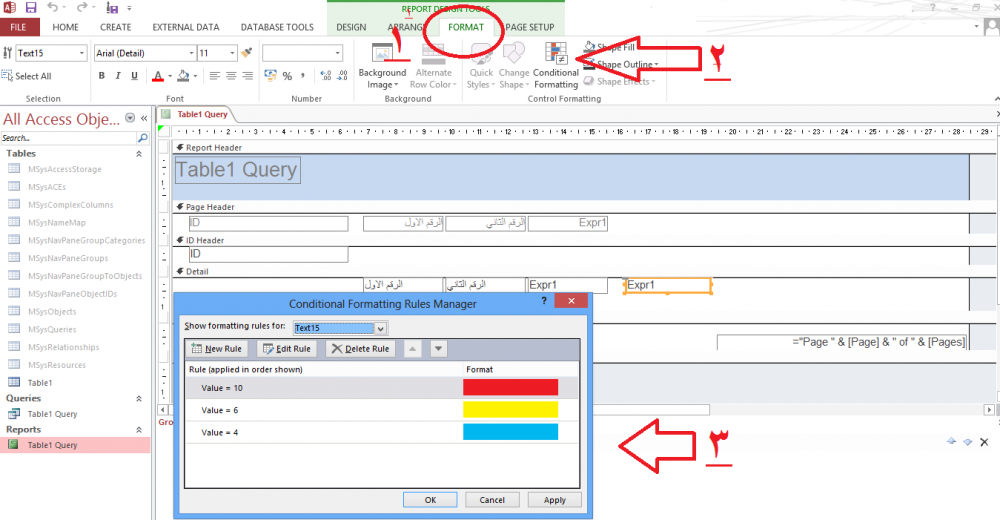Click Alternate Row Color
The width and height of the screenshot is (1000, 520).
(x=433, y=66)
